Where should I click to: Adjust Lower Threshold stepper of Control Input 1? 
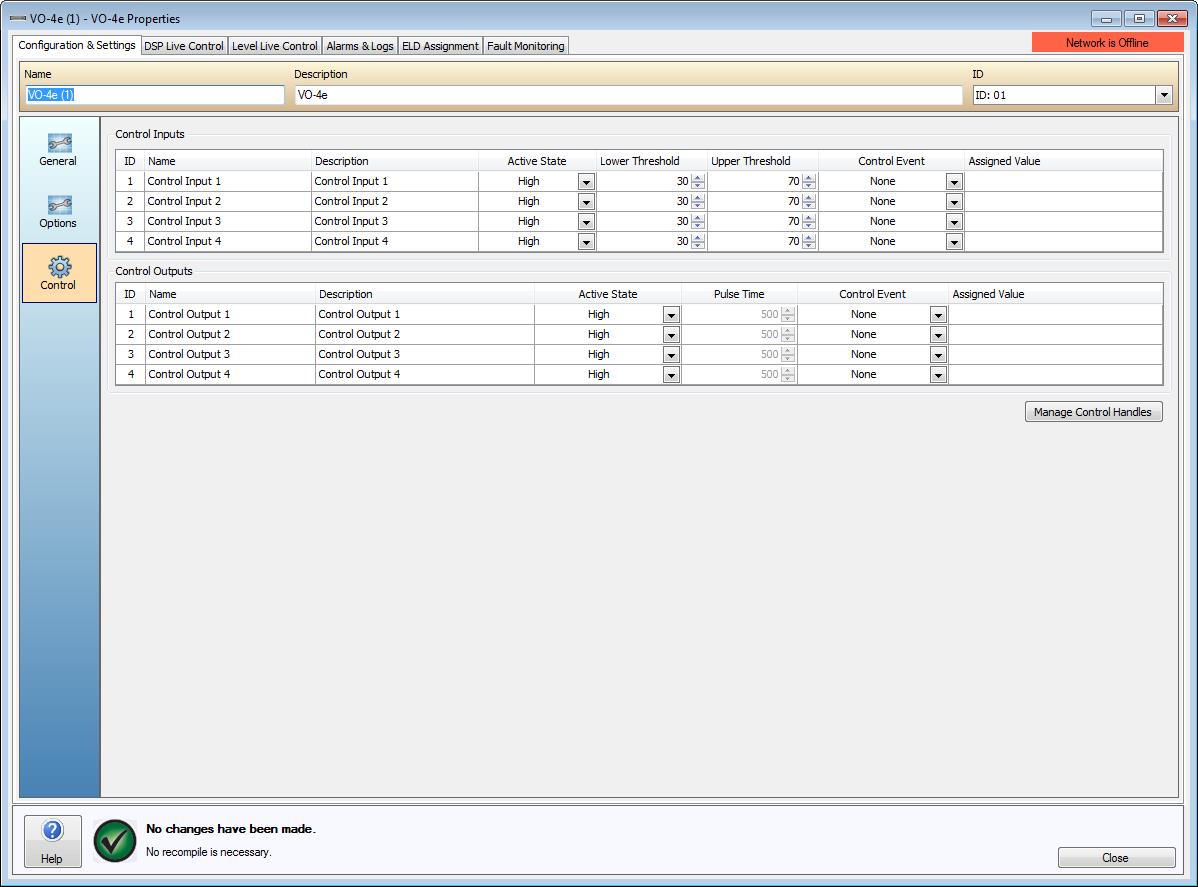[x=698, y=182]
